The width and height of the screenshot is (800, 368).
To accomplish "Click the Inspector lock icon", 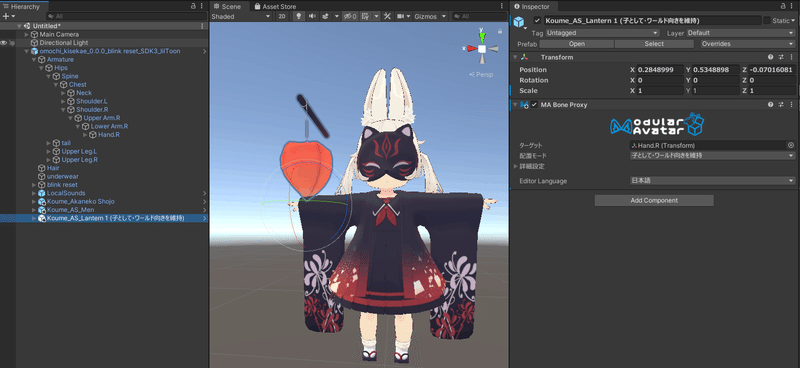I will [x=784, y=6].
